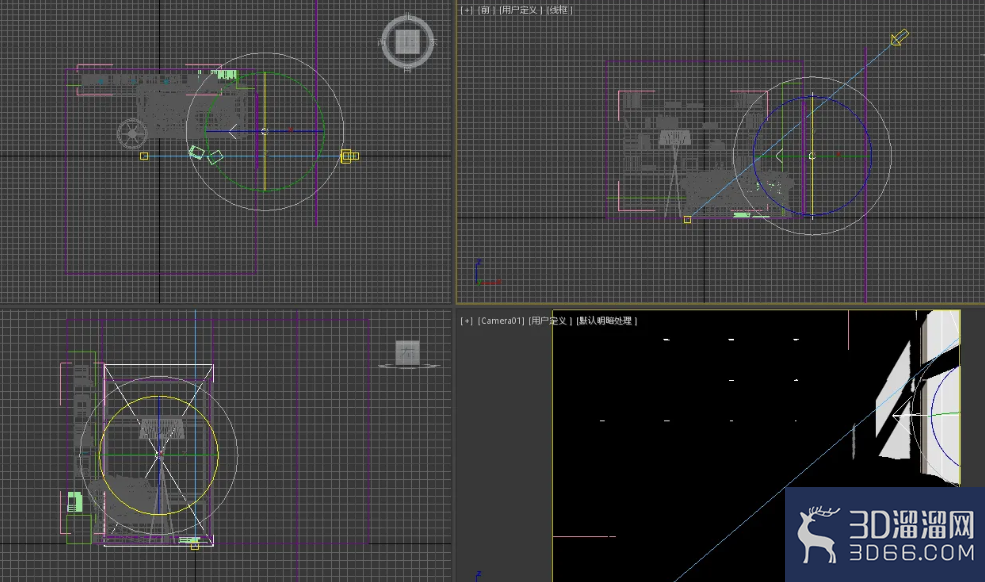
Task: Open the 默认明暗处理 shading menu
Action: (606, 321)
